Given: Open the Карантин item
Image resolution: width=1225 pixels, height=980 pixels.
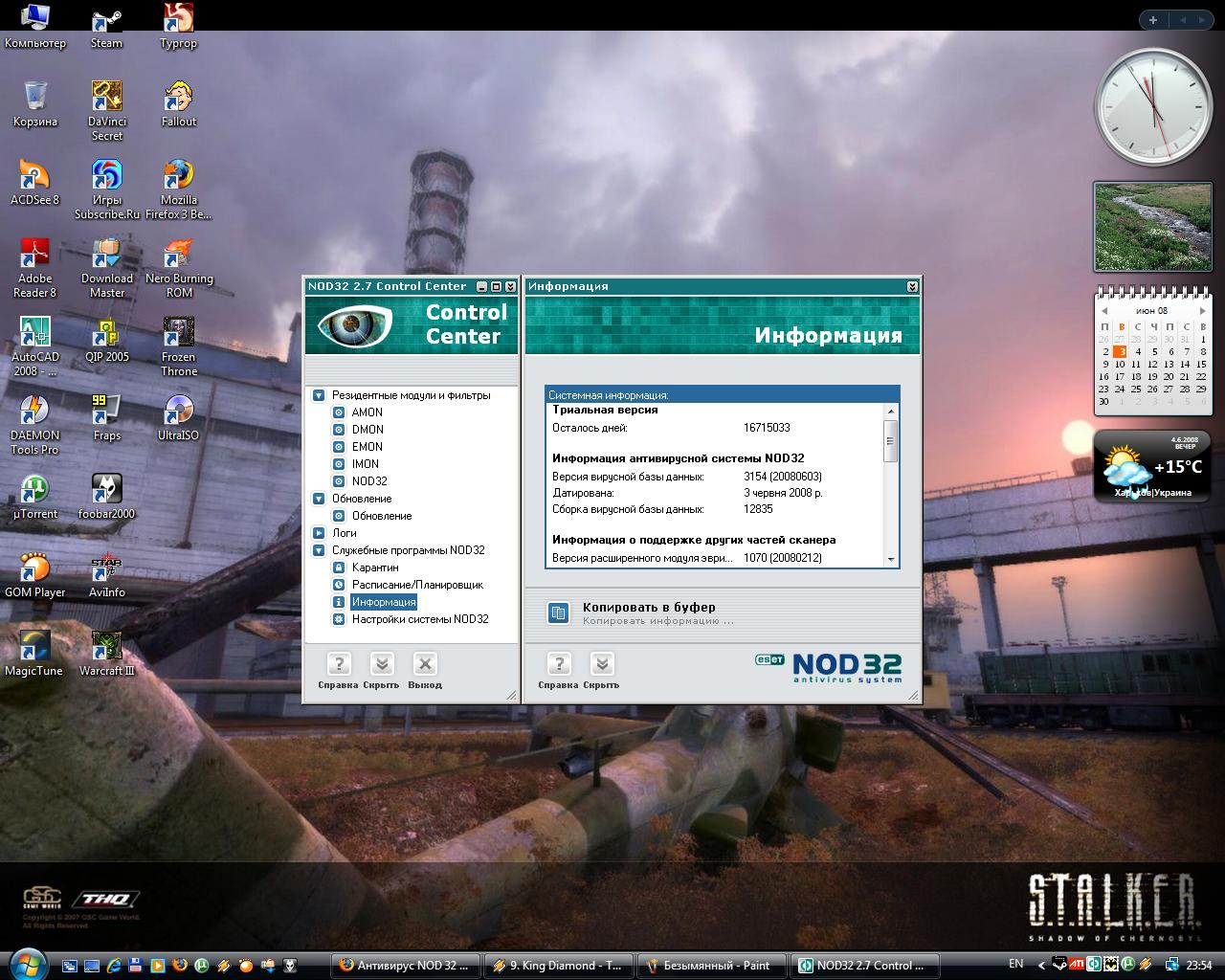Looking at the screenshot, I should (x=375, y=568).
